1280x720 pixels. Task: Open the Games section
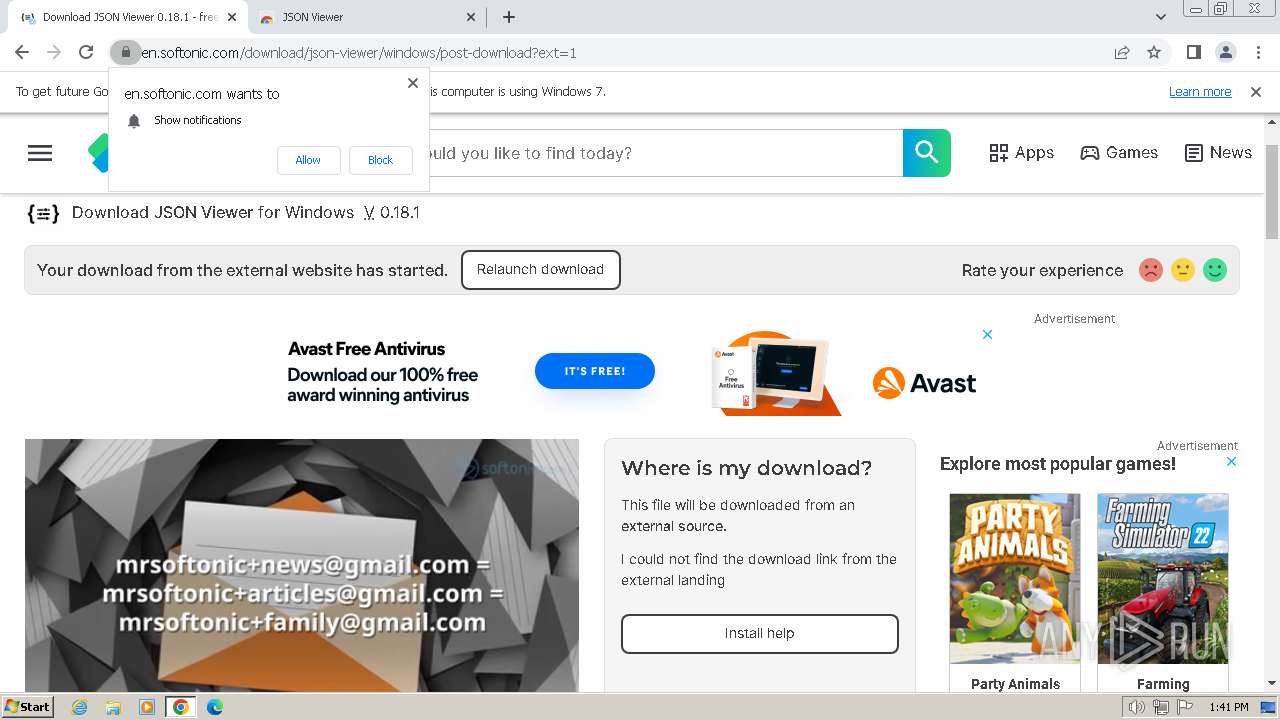(x=1119, y=153)
